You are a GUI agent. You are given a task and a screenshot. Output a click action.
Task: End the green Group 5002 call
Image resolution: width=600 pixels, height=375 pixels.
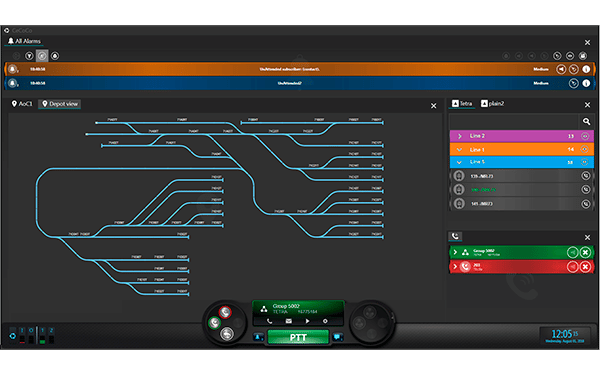tap(585, 253)
